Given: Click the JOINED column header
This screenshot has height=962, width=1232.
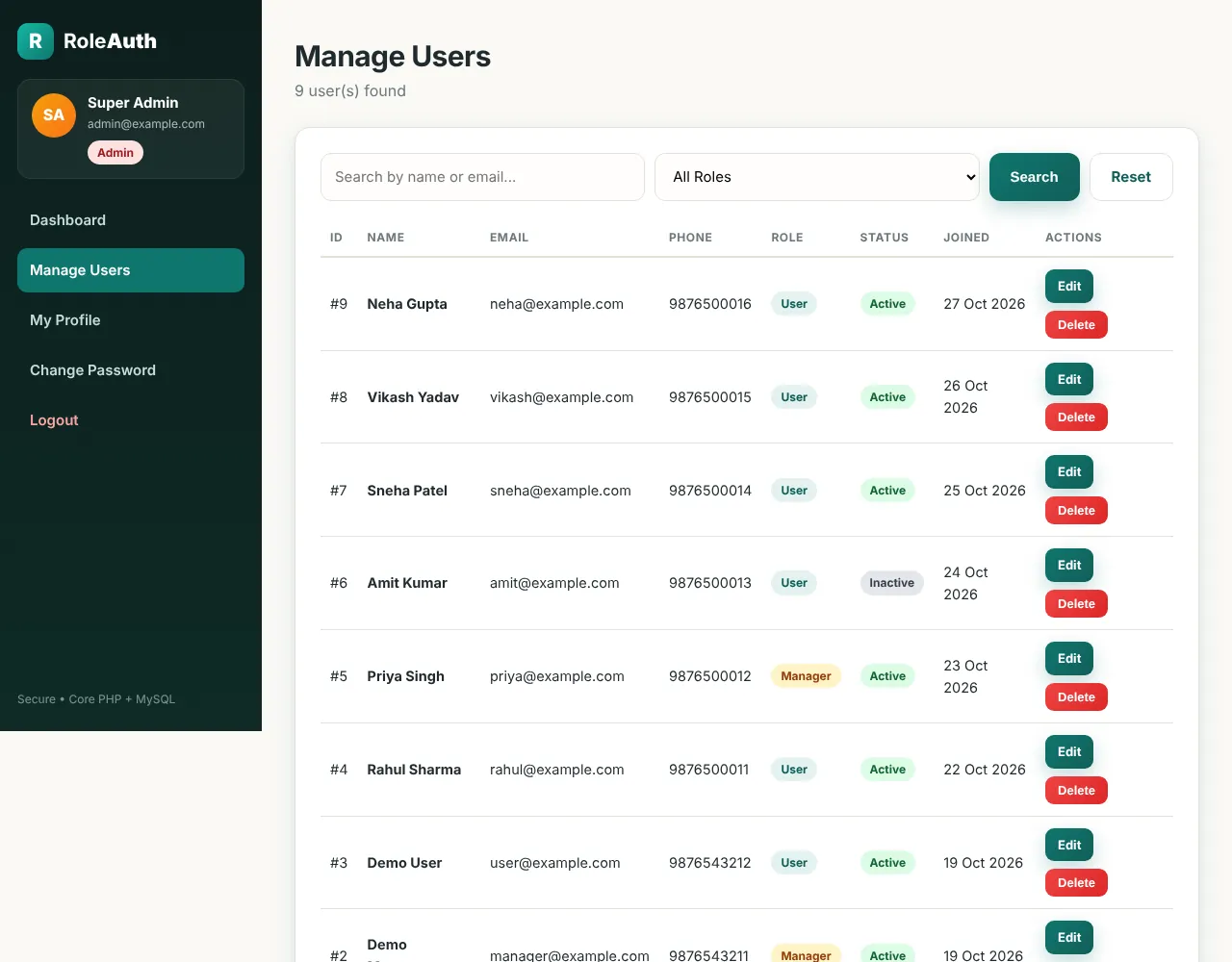Looking at the screenshot, I should 966,238.
